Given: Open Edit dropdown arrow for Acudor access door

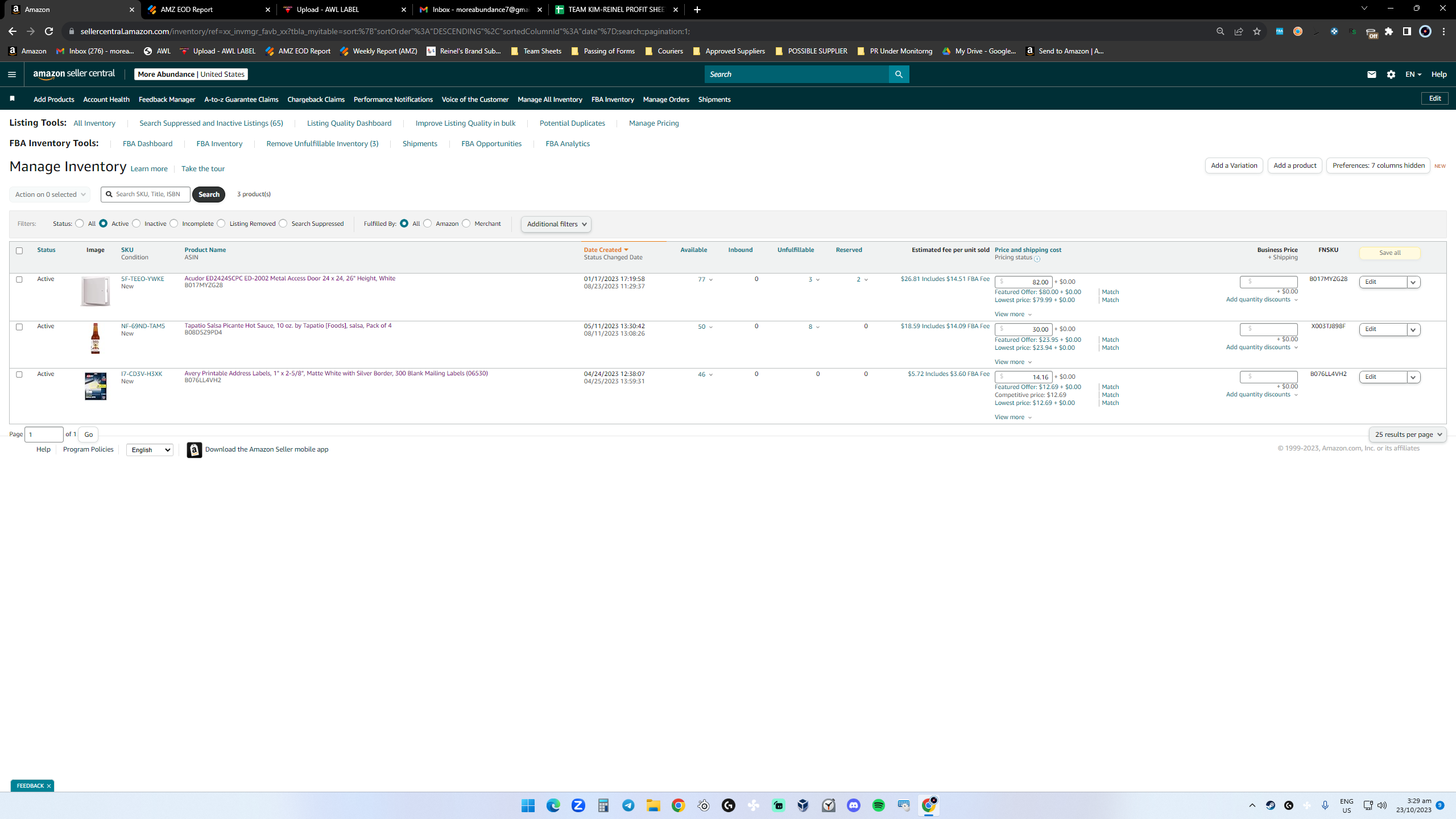Looking at the screenshot, I should point(1413,282).
